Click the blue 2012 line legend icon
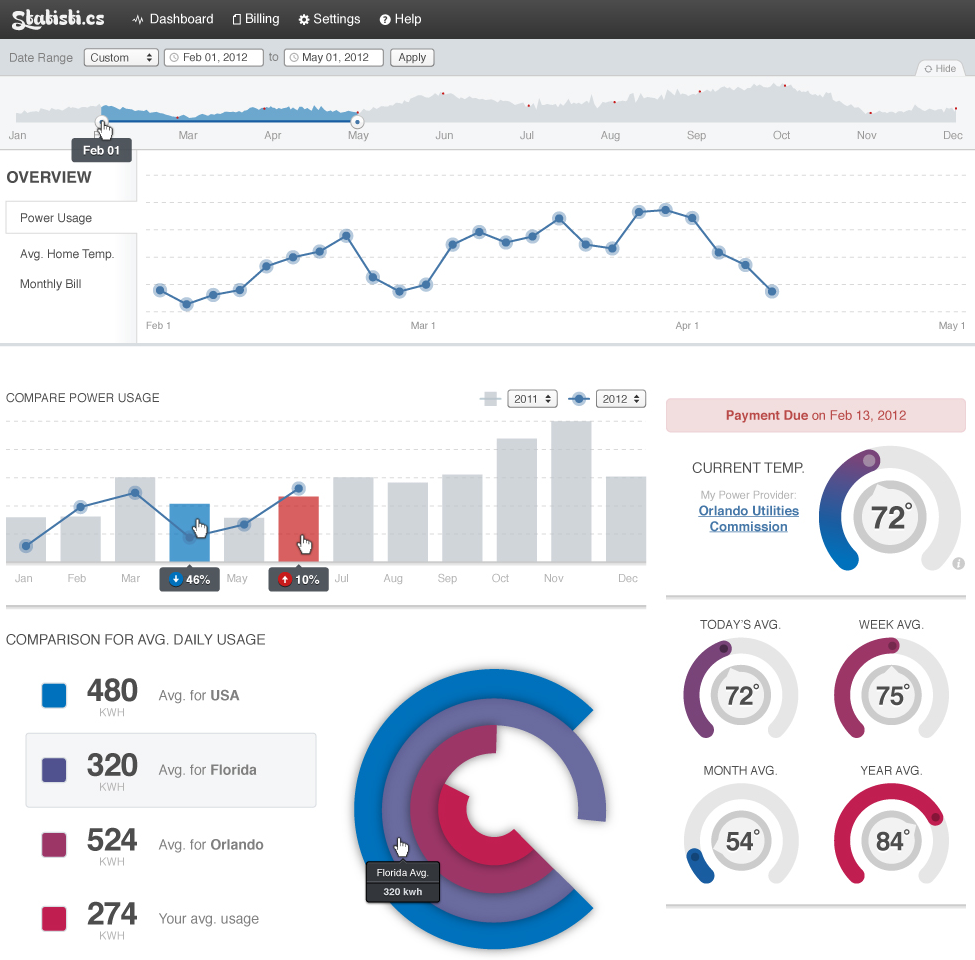Screen dimensions: 975x960 (x=578, y=399)
